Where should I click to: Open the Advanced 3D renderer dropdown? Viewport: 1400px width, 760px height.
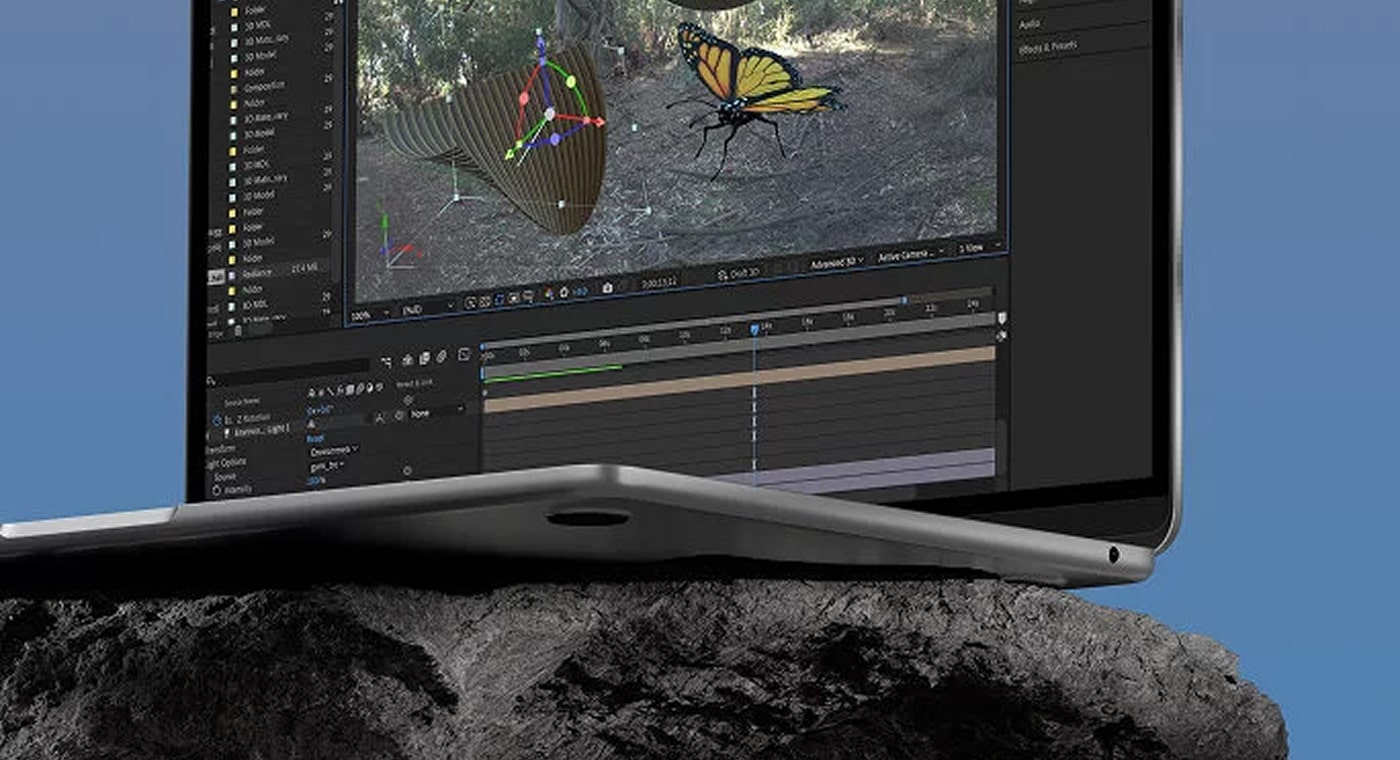click(x=838, y=262)
